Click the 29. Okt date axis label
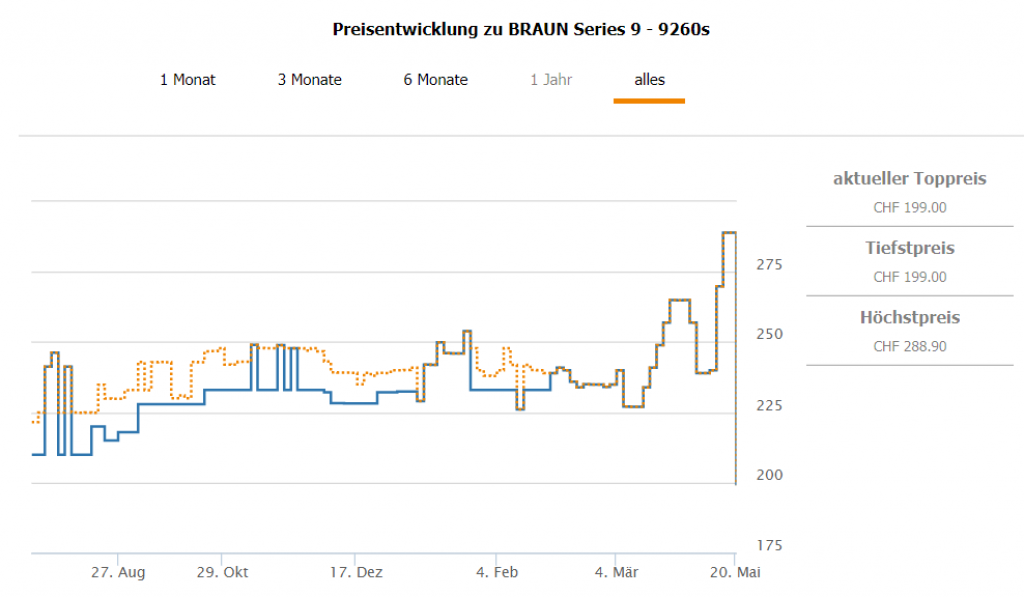The image size is (1024, 597). point(222,573)
